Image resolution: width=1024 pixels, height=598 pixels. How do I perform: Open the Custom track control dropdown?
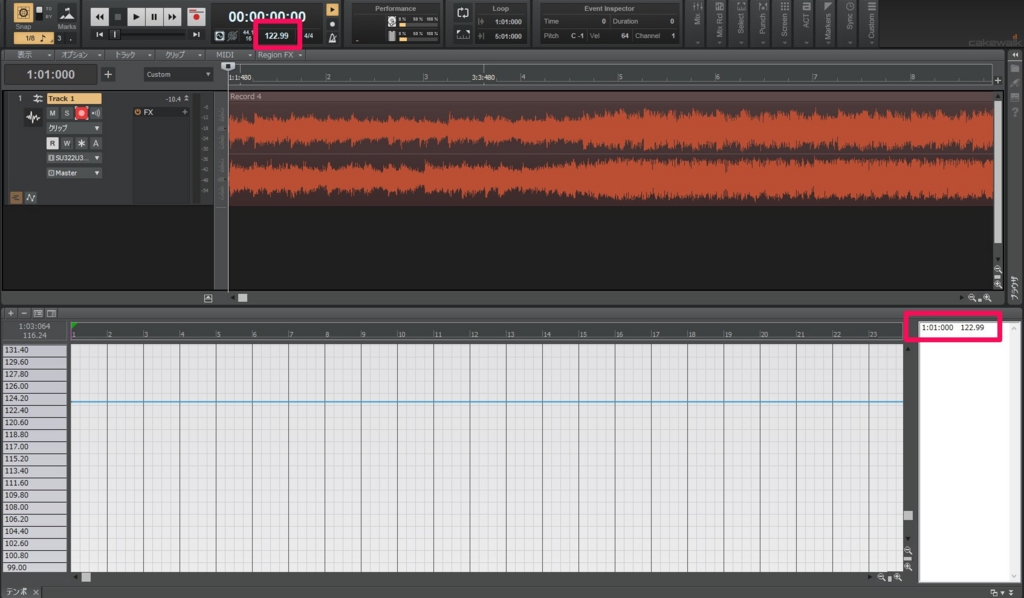tap(178, 74)
